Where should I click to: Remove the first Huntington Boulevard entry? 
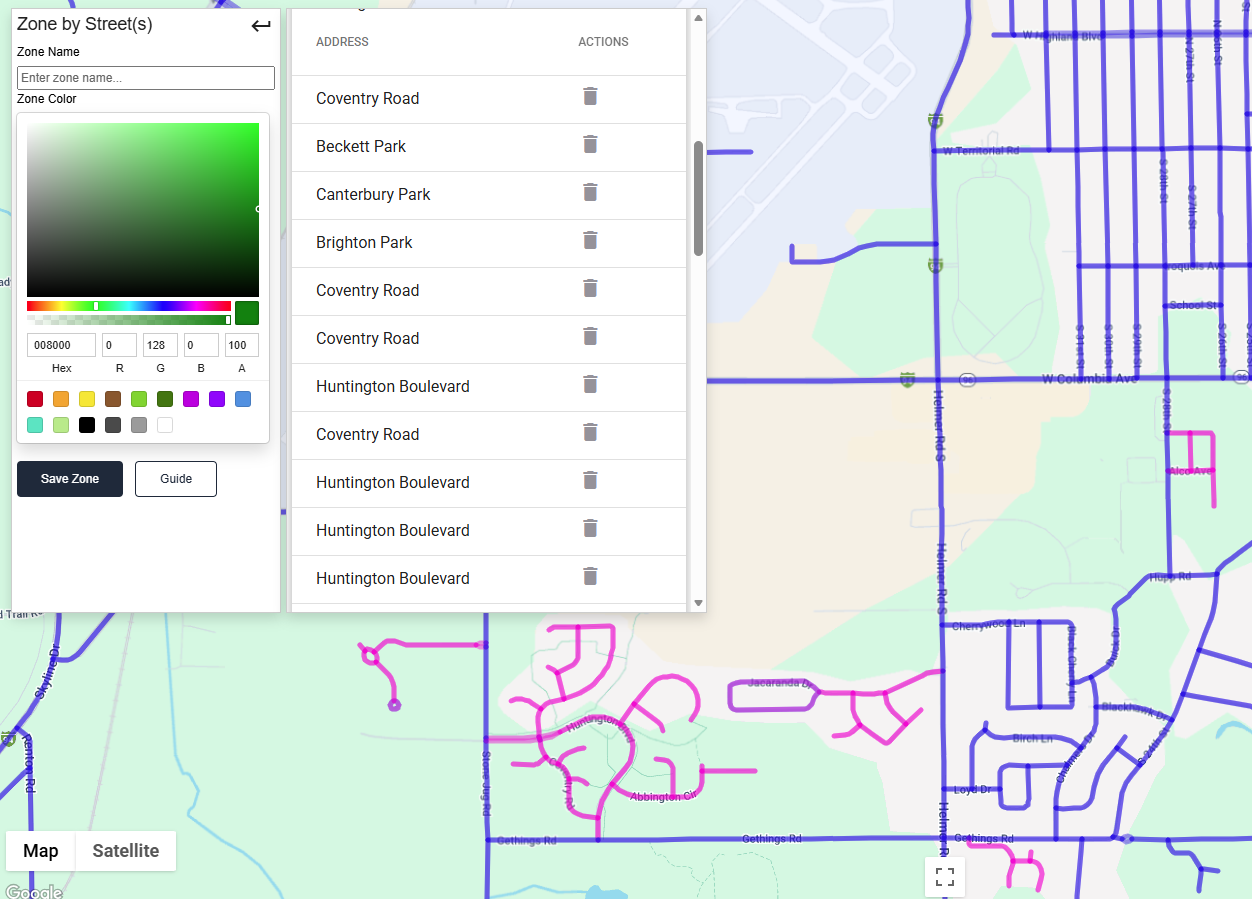pos(590,384)
